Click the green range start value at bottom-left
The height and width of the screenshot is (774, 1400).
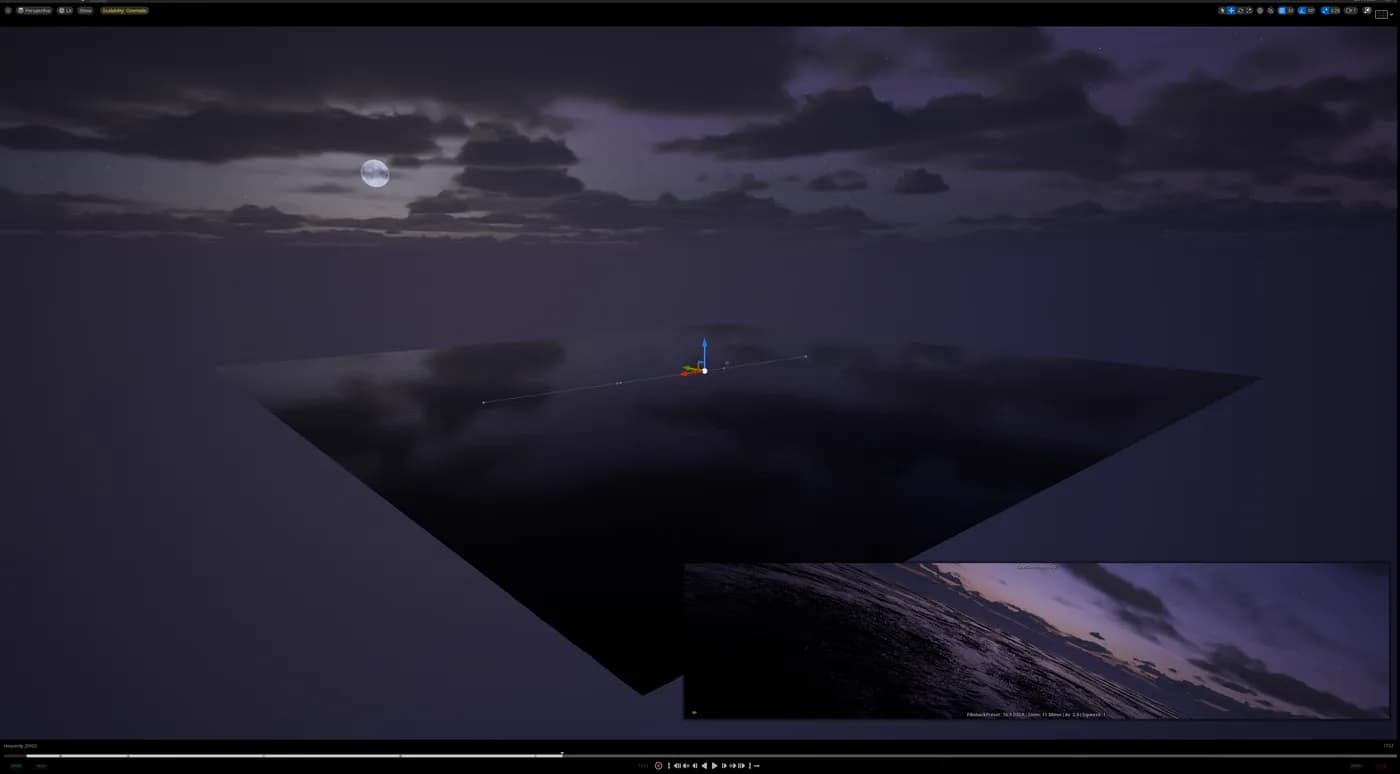coord(16,765)
